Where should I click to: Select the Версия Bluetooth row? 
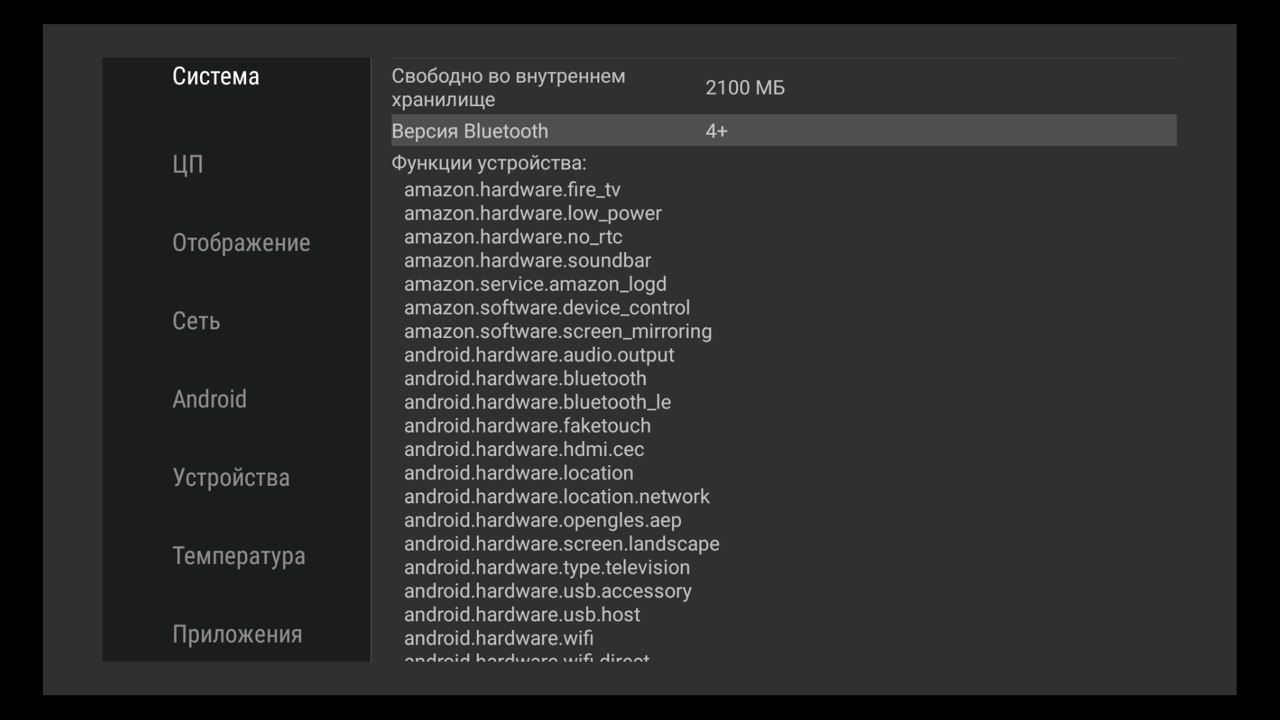[x=470, y=131]
